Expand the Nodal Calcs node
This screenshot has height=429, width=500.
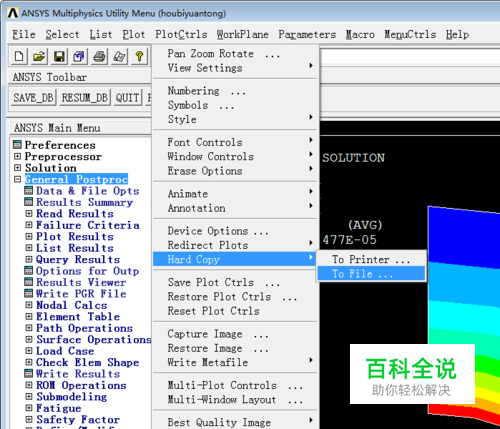pos(29,305)
